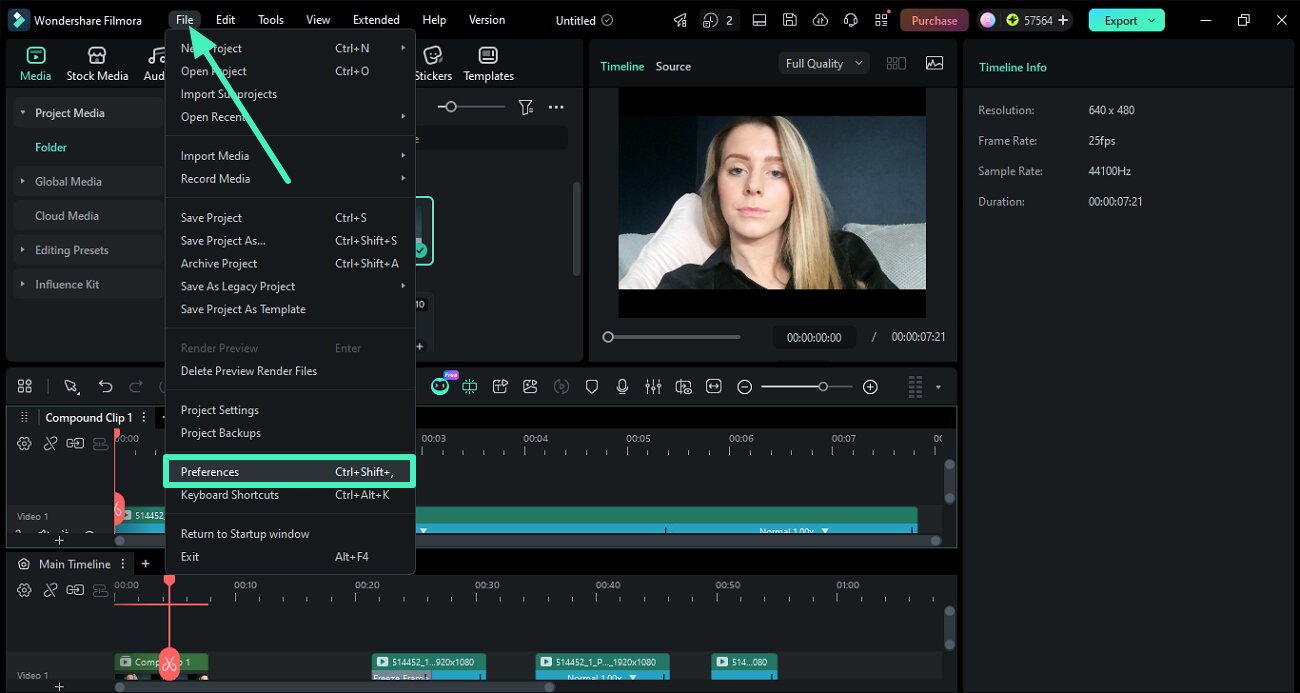Open the Save As Legacy Project submenu

(x=290, y=286)
